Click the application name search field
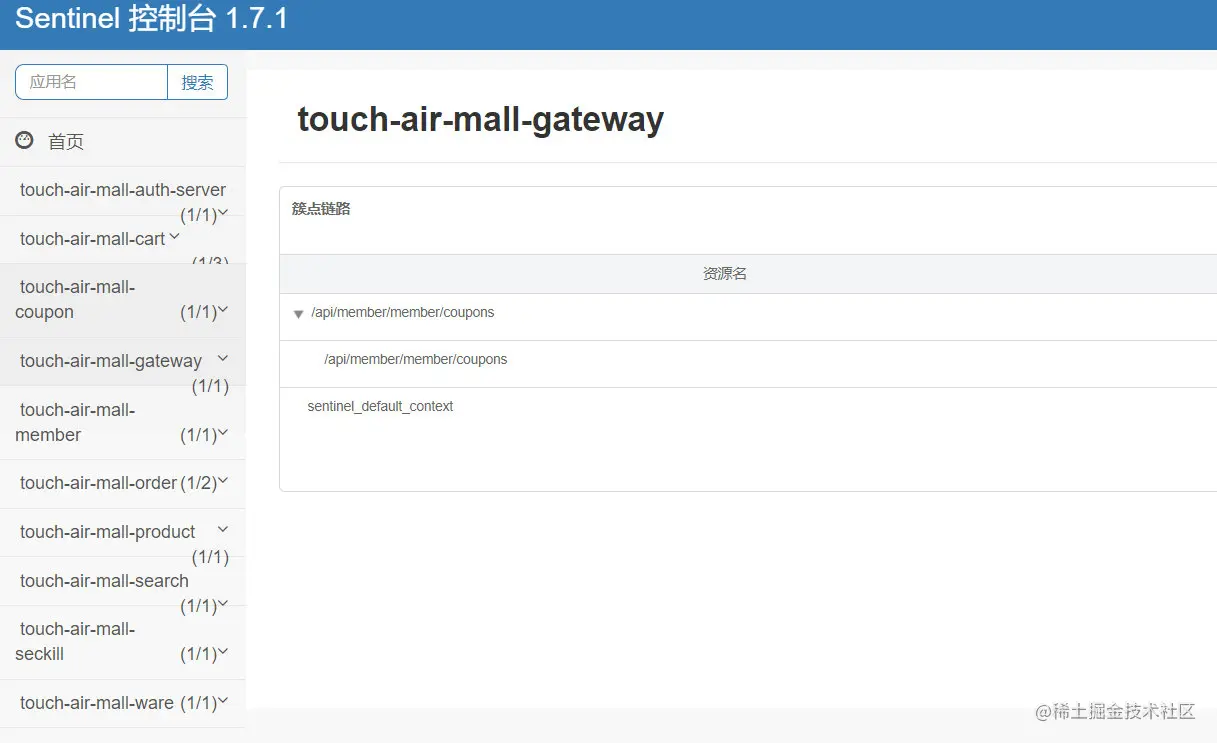The height and width of the screenshot is (743, 1217). click(91, 82)
